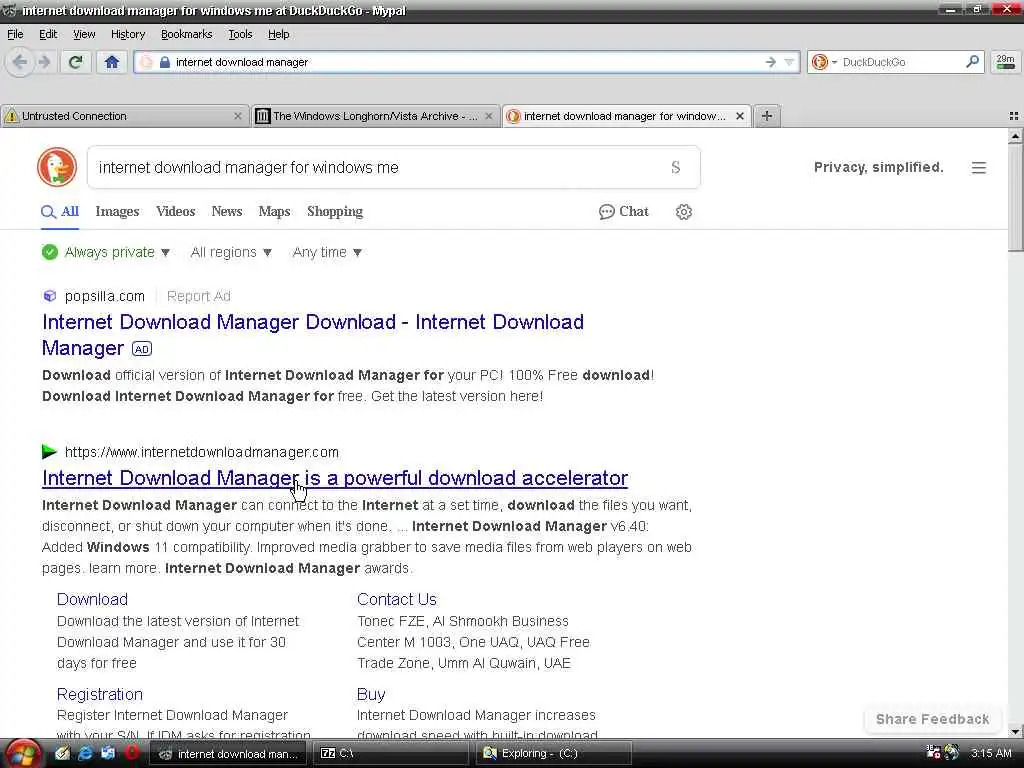Click the Report Ad link
Screen dimensions: 1024x768
[x=199, y=296]
